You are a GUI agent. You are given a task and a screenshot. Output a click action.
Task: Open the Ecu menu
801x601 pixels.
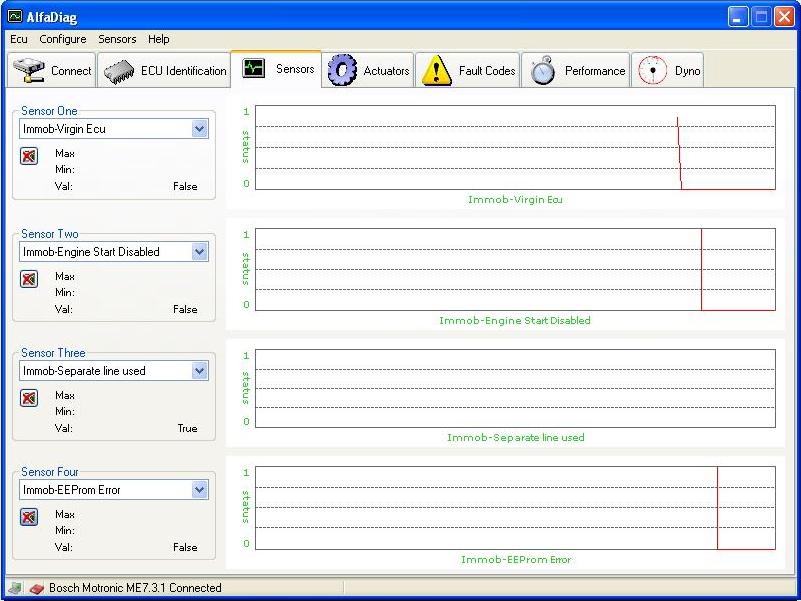[19, 39]
